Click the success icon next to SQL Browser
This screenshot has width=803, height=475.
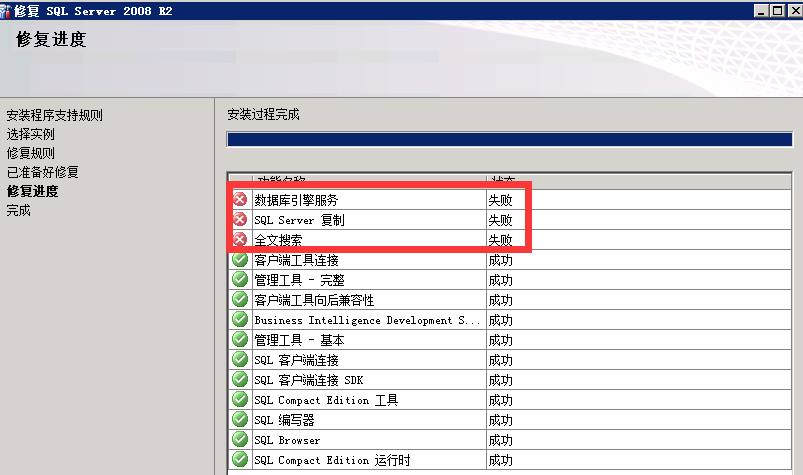coord(240,439)
